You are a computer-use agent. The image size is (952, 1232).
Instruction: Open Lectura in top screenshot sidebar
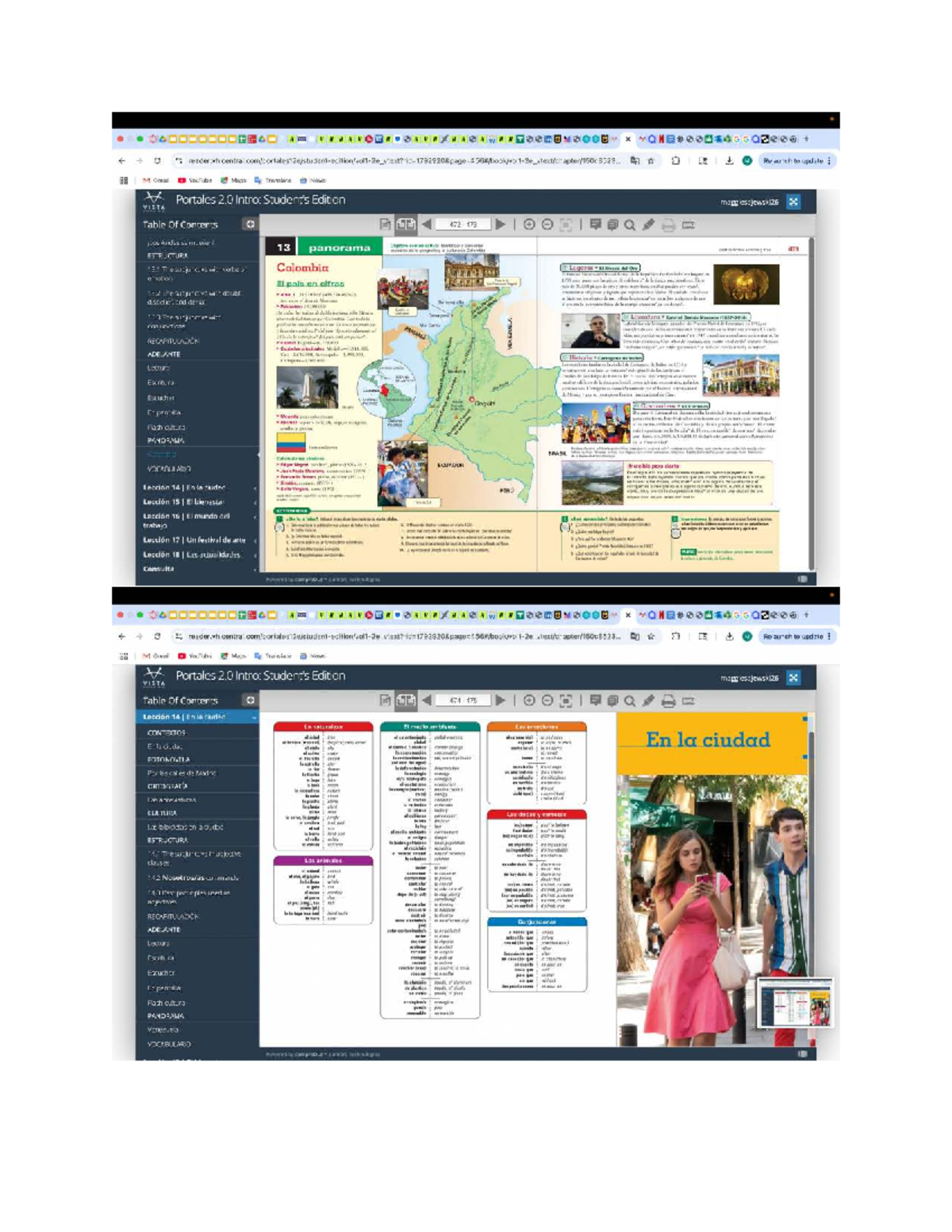click(x=159, y=368)
